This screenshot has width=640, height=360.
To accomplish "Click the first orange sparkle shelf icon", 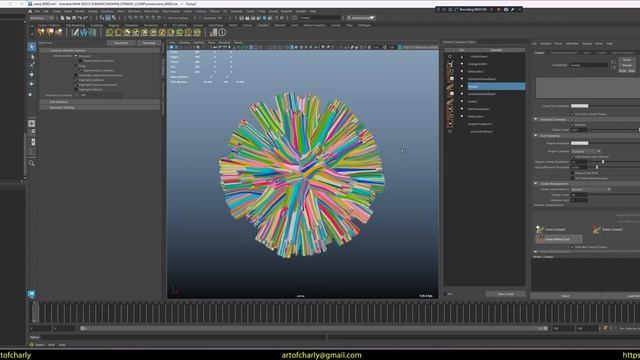I will click(x=41, y=32).
